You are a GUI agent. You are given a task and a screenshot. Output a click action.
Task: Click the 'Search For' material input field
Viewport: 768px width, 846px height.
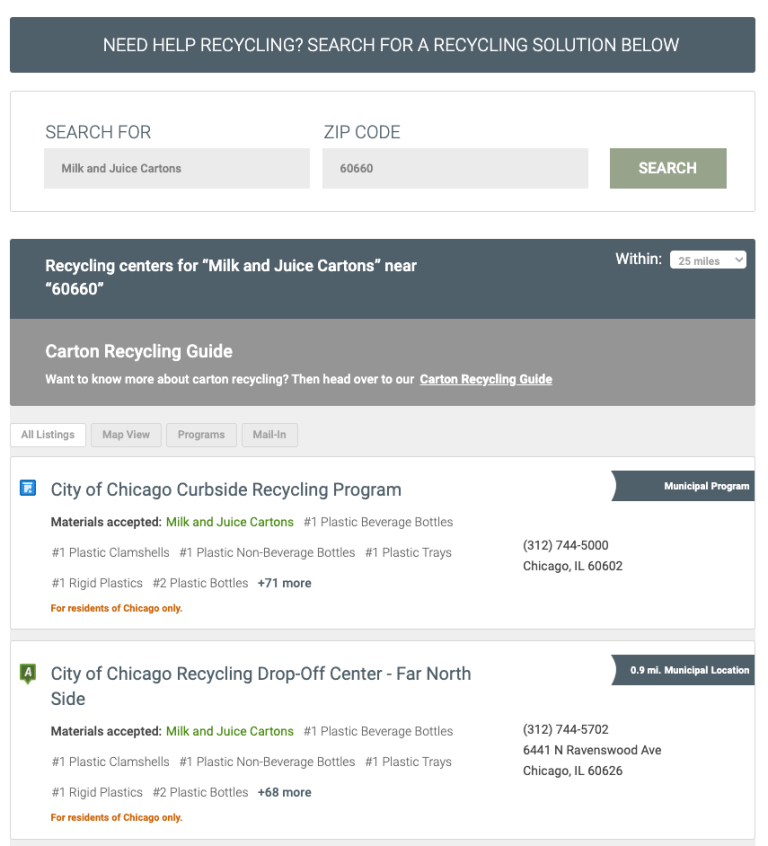pos(177,168)
